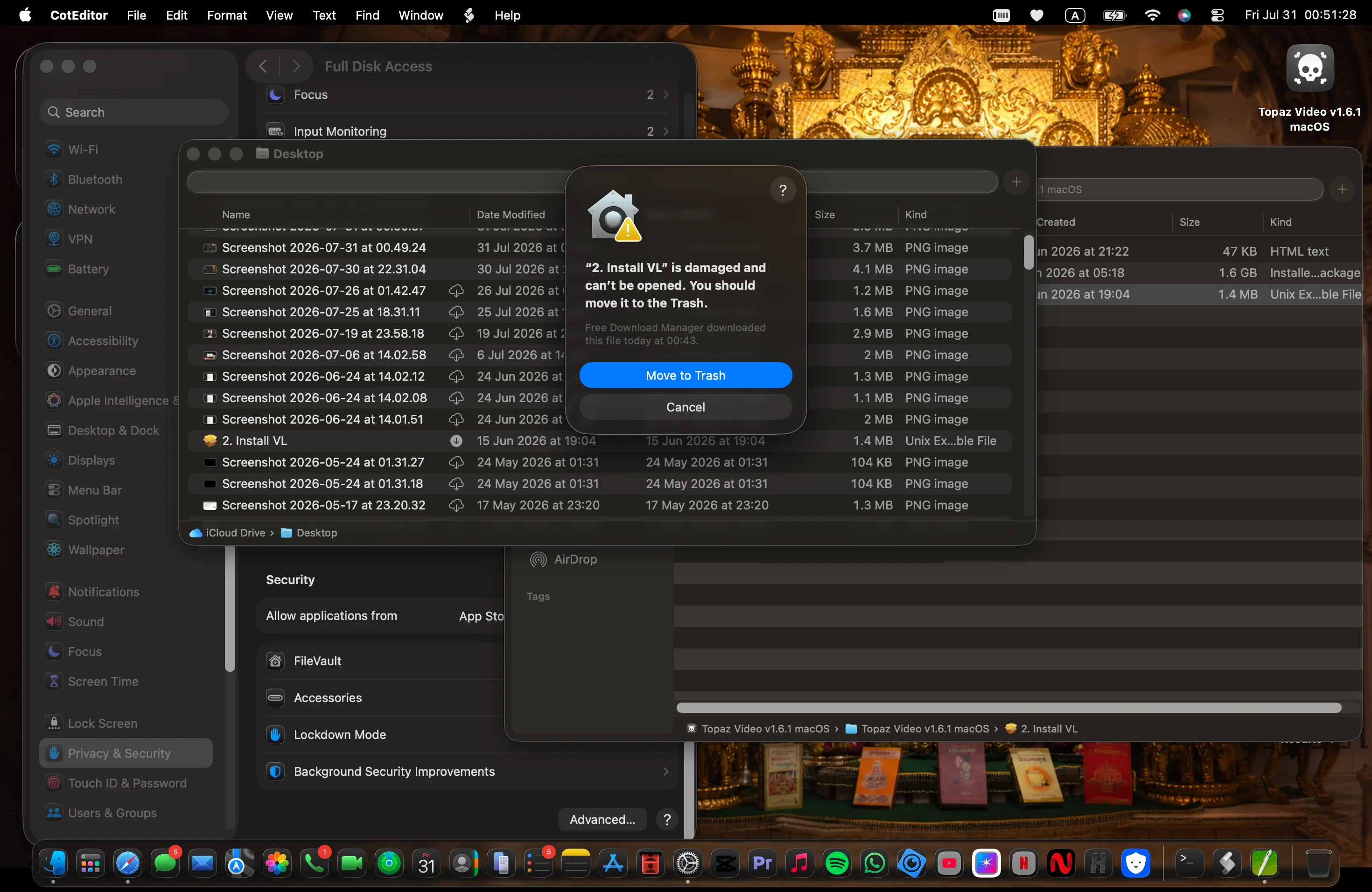The height and width of the screenshot is (892, 1372).
Task: Select the Wi-Fi icon in the Settings sidebar
Action: [x=54, y=149]
